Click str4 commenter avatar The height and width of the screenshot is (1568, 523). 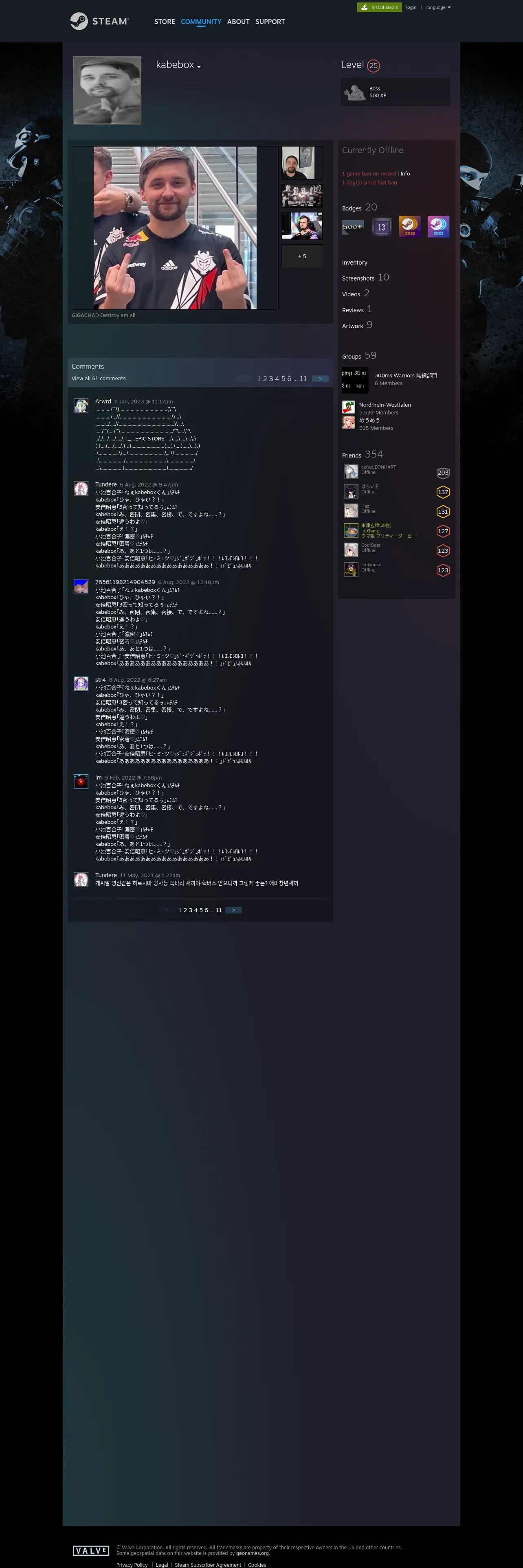click(81, 683)
